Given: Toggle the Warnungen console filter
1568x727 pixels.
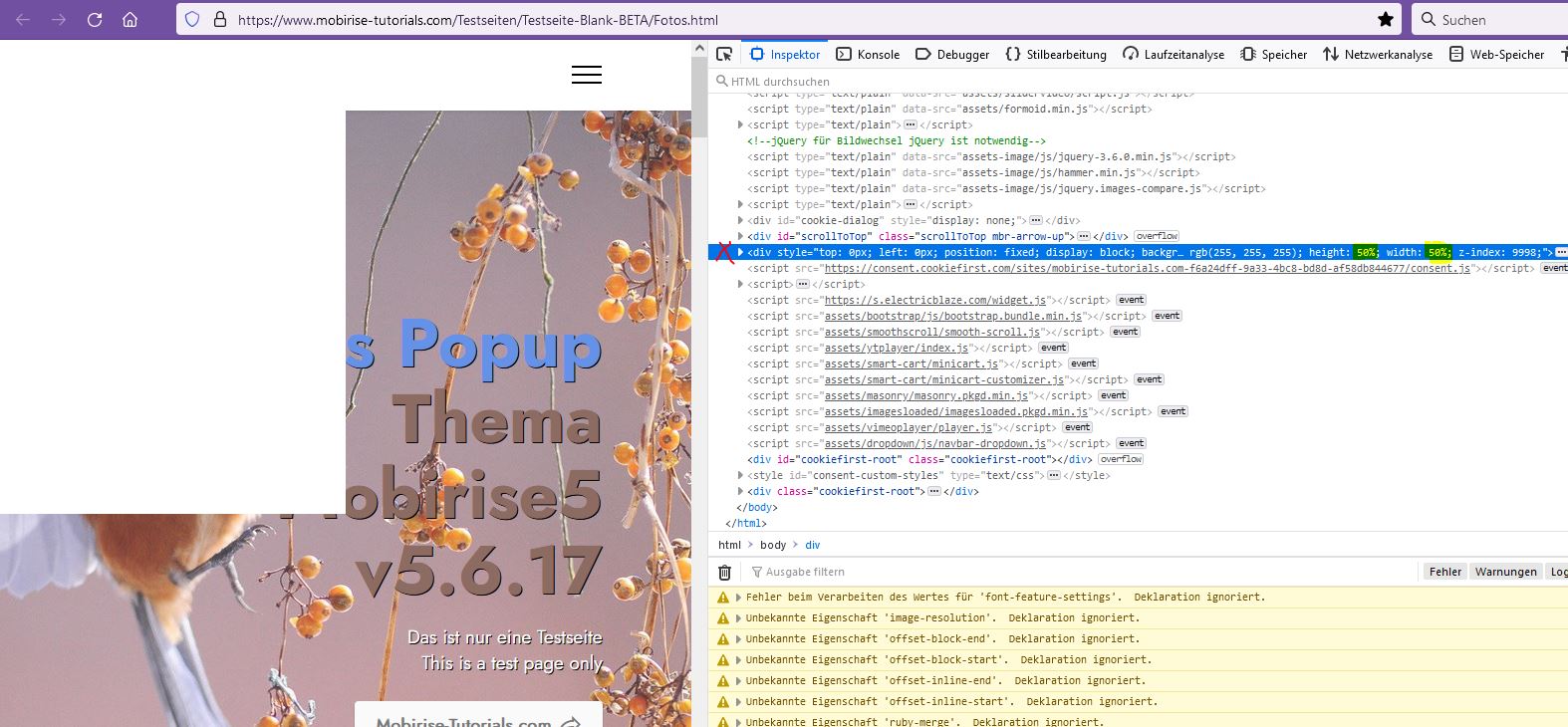Looking at the screenshot, I should click(x=1505, y=572).
